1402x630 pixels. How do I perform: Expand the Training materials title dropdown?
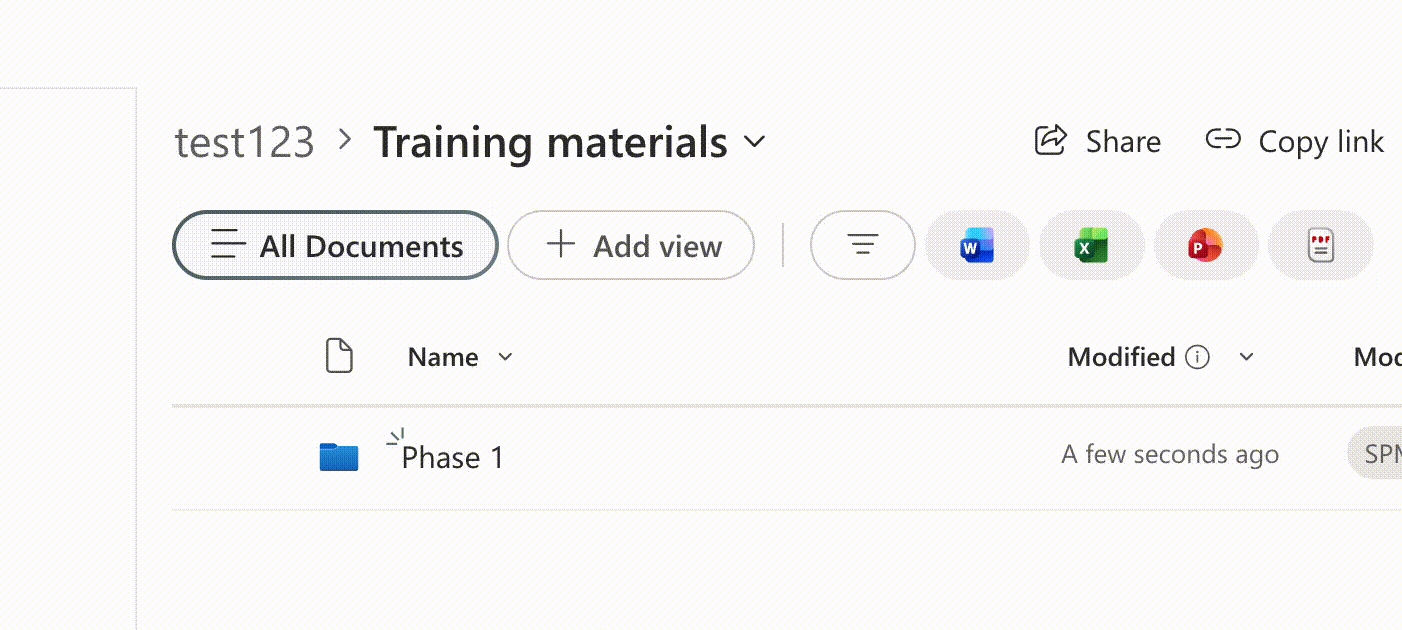pyautogui.click(x=756, y=142)
